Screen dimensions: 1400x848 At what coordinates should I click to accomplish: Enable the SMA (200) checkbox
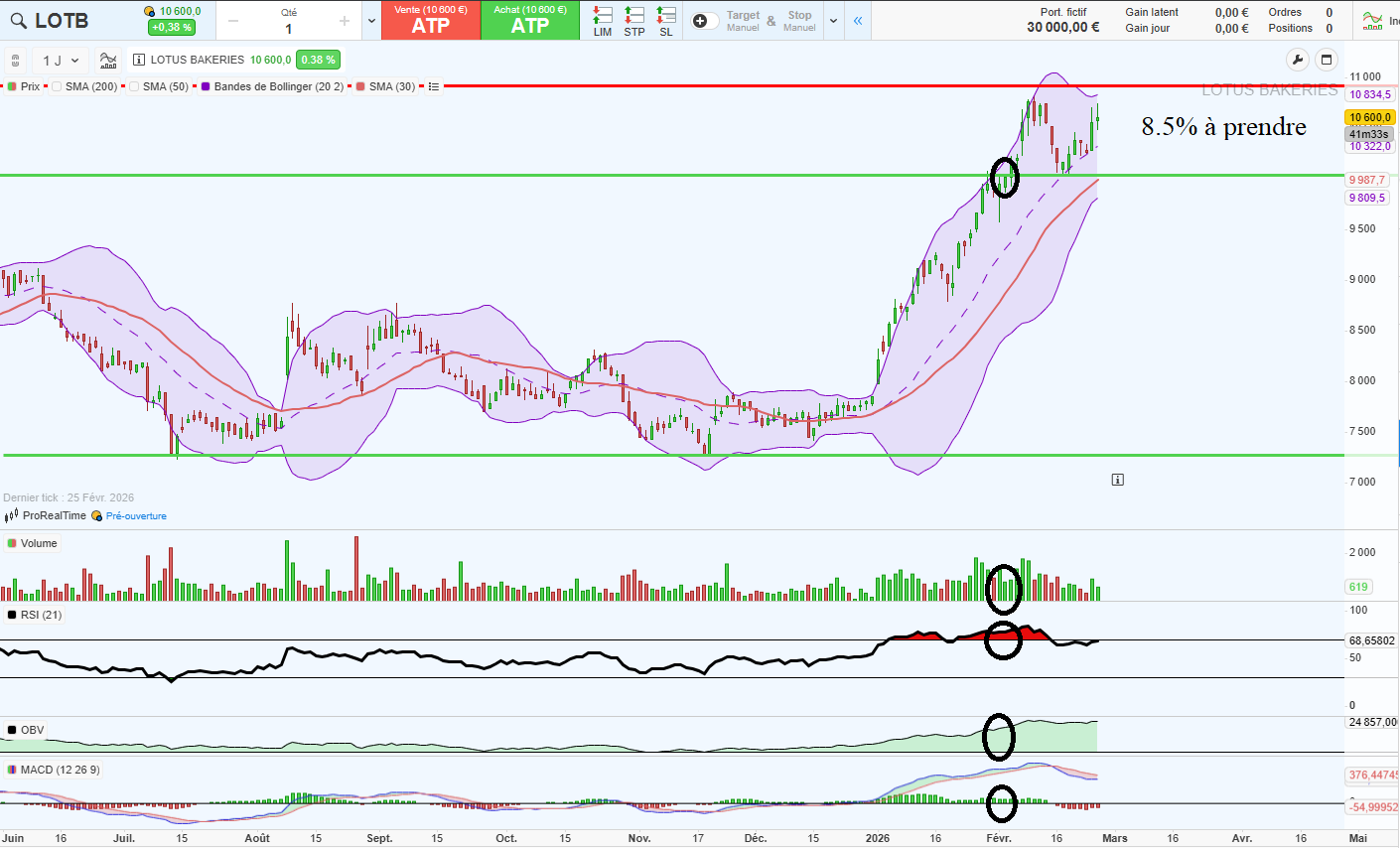point(57,86)
